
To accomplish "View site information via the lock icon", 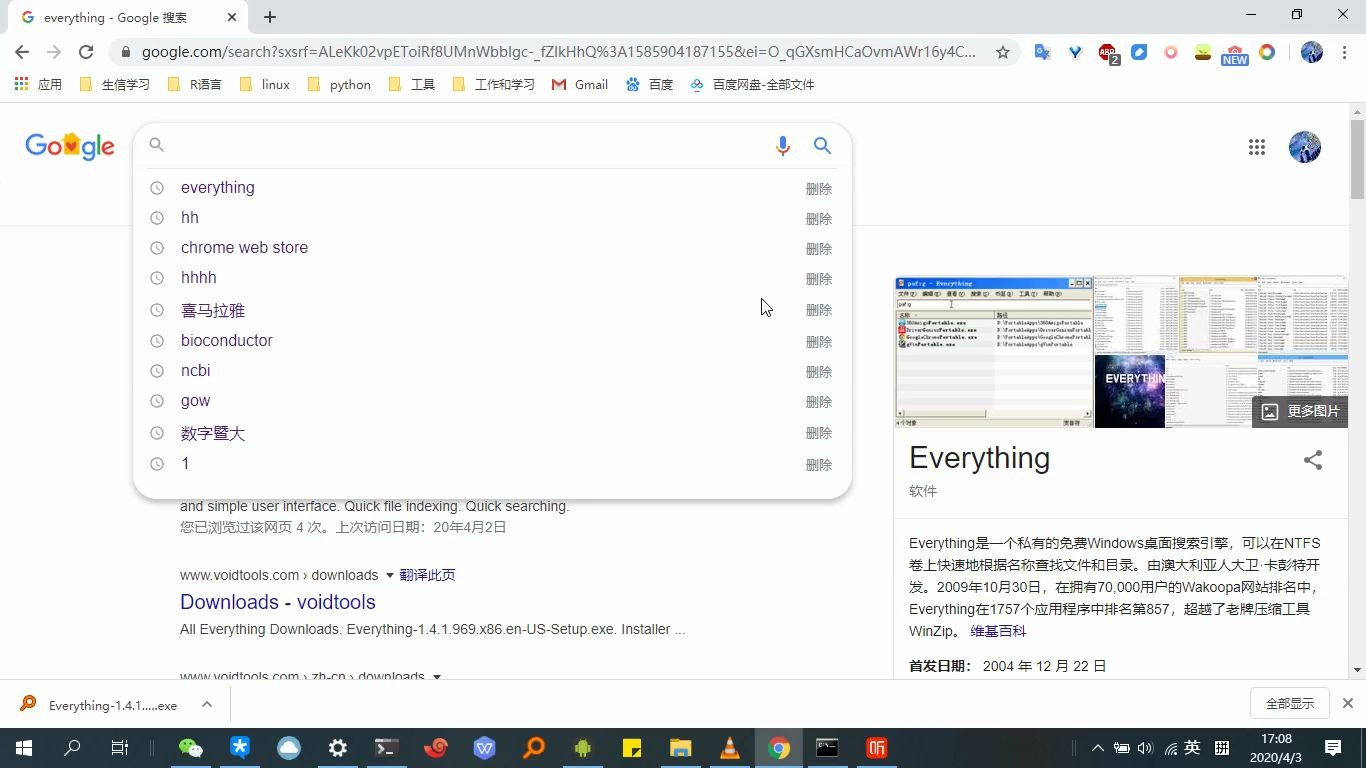I will pyautogui.click(x=125, y=52).
